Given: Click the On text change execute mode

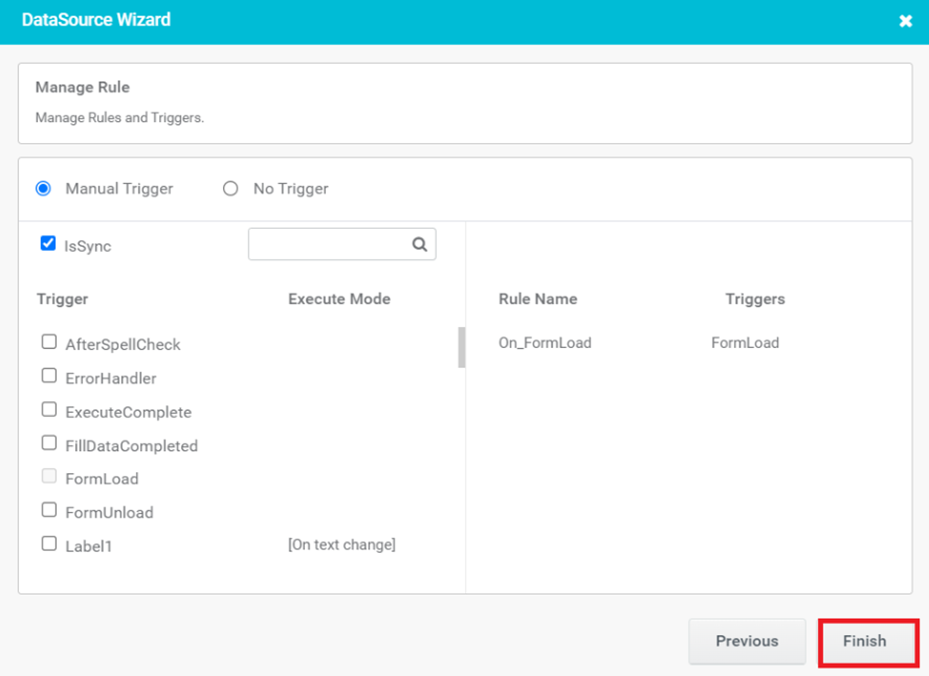Looking at the screenshot, I should (342, 544).
